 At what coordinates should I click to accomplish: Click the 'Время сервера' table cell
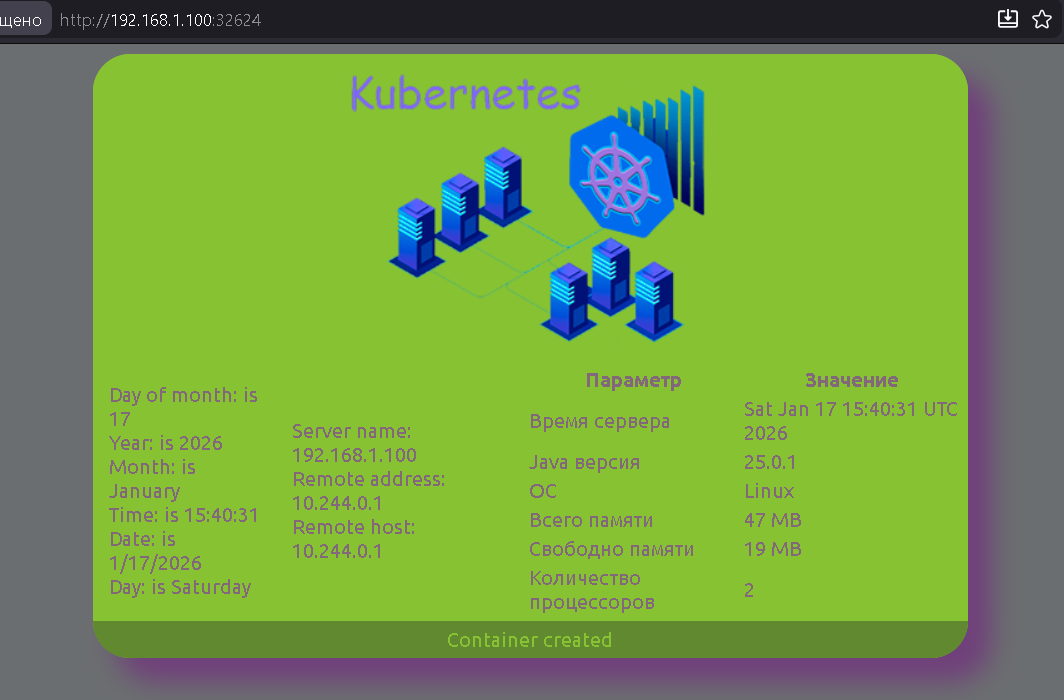tap(600, 421)
